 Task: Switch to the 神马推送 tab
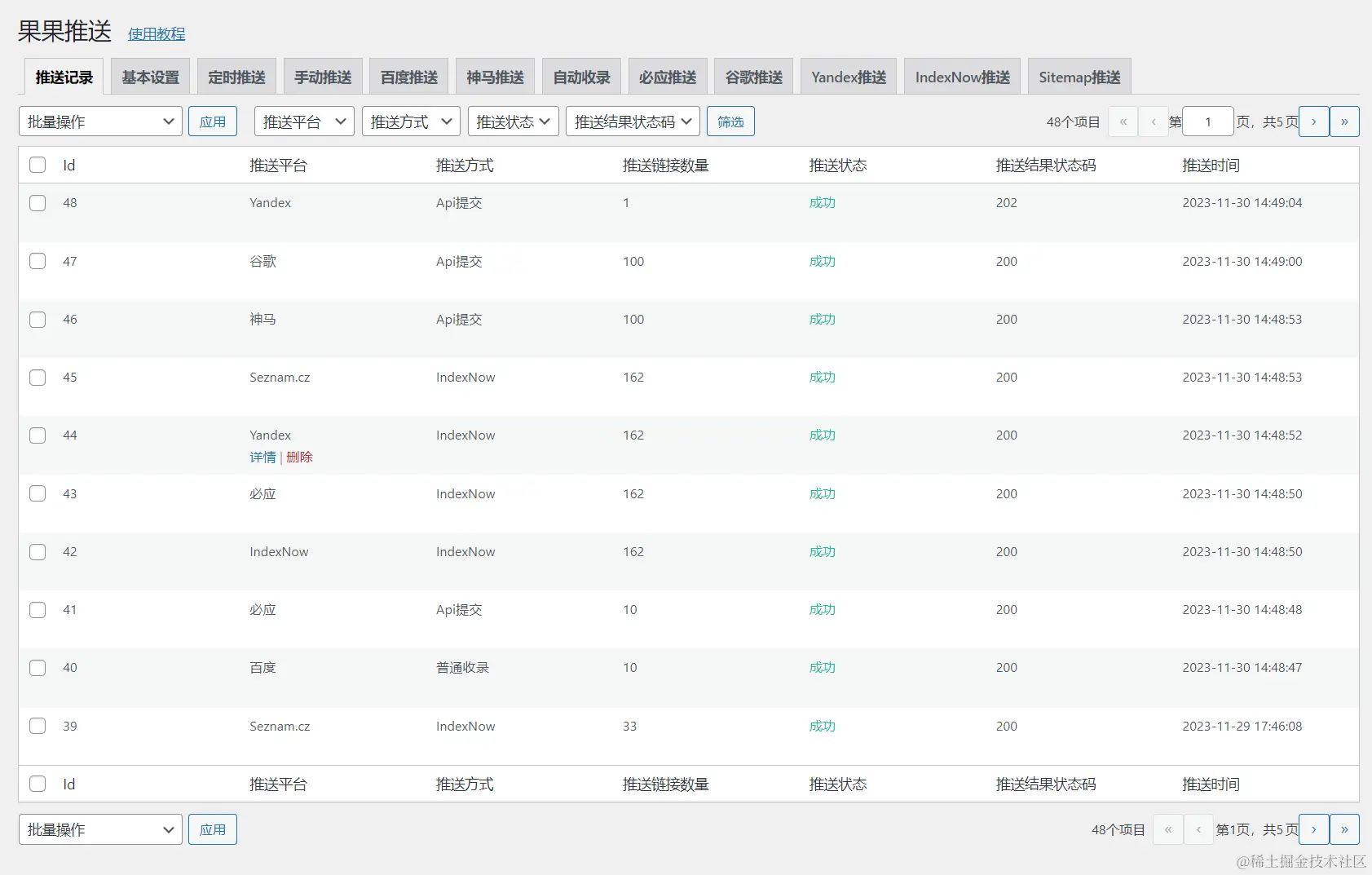pyautogui.click(x=495, y=77)
